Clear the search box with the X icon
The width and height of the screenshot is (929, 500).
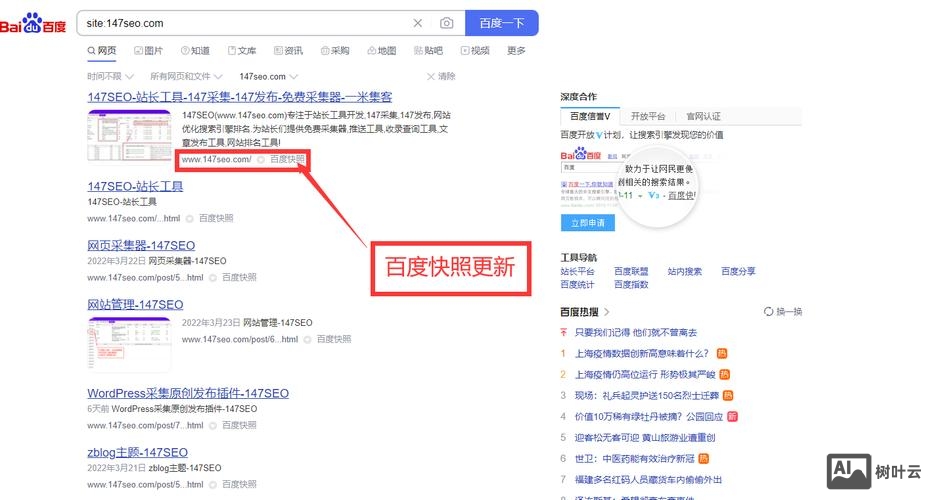click(418, 23)
